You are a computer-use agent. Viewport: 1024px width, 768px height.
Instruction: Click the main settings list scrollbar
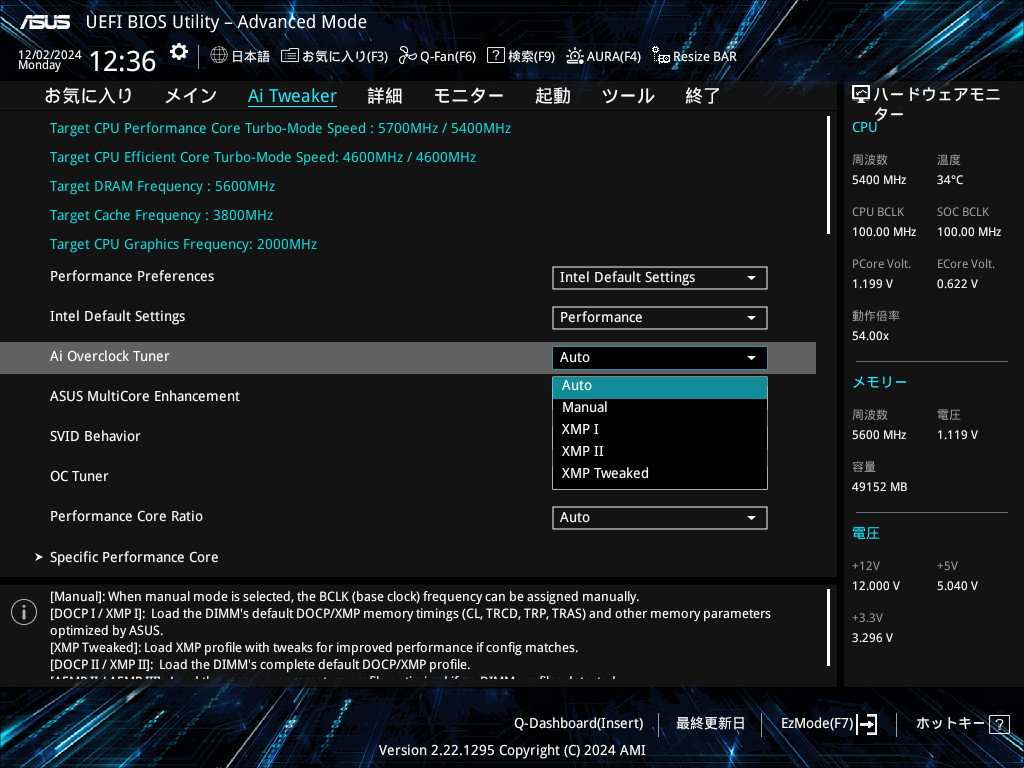[x=829, y=175]
